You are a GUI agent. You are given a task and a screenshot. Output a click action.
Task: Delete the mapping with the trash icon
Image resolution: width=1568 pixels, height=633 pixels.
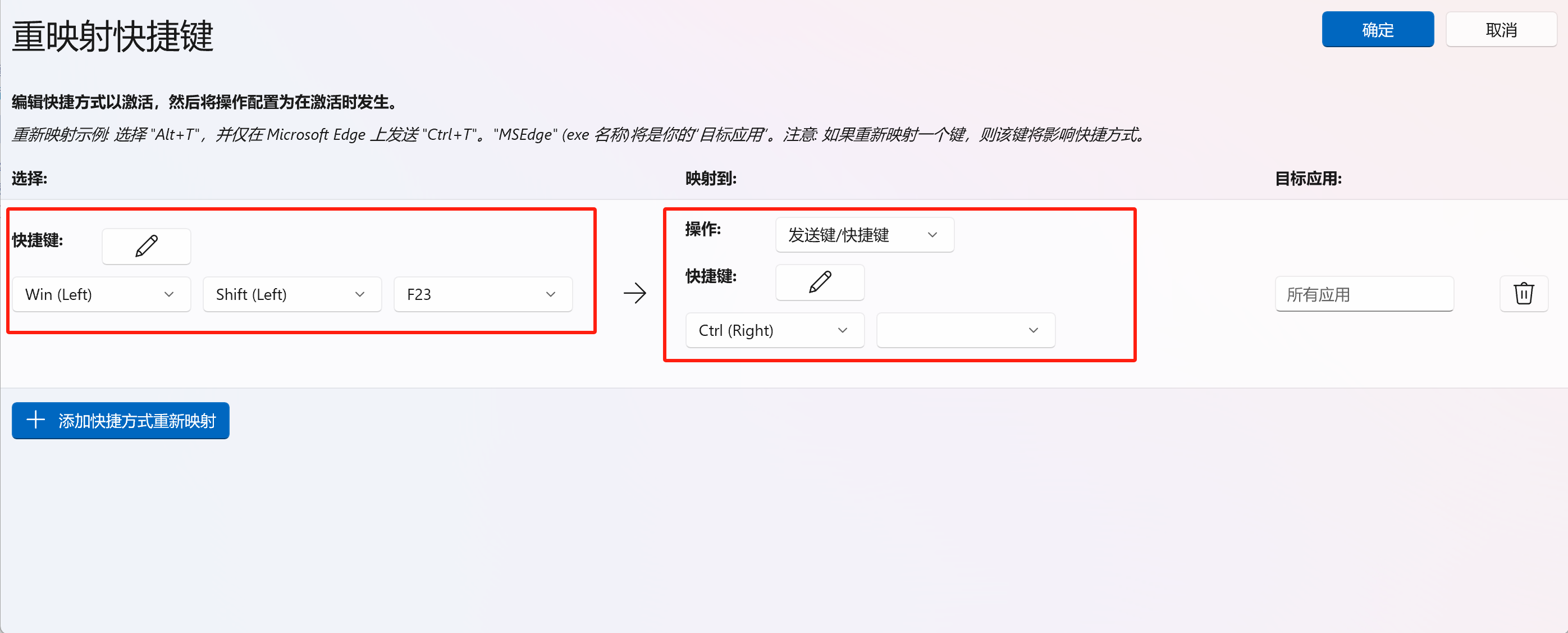tap(1524, 294)
